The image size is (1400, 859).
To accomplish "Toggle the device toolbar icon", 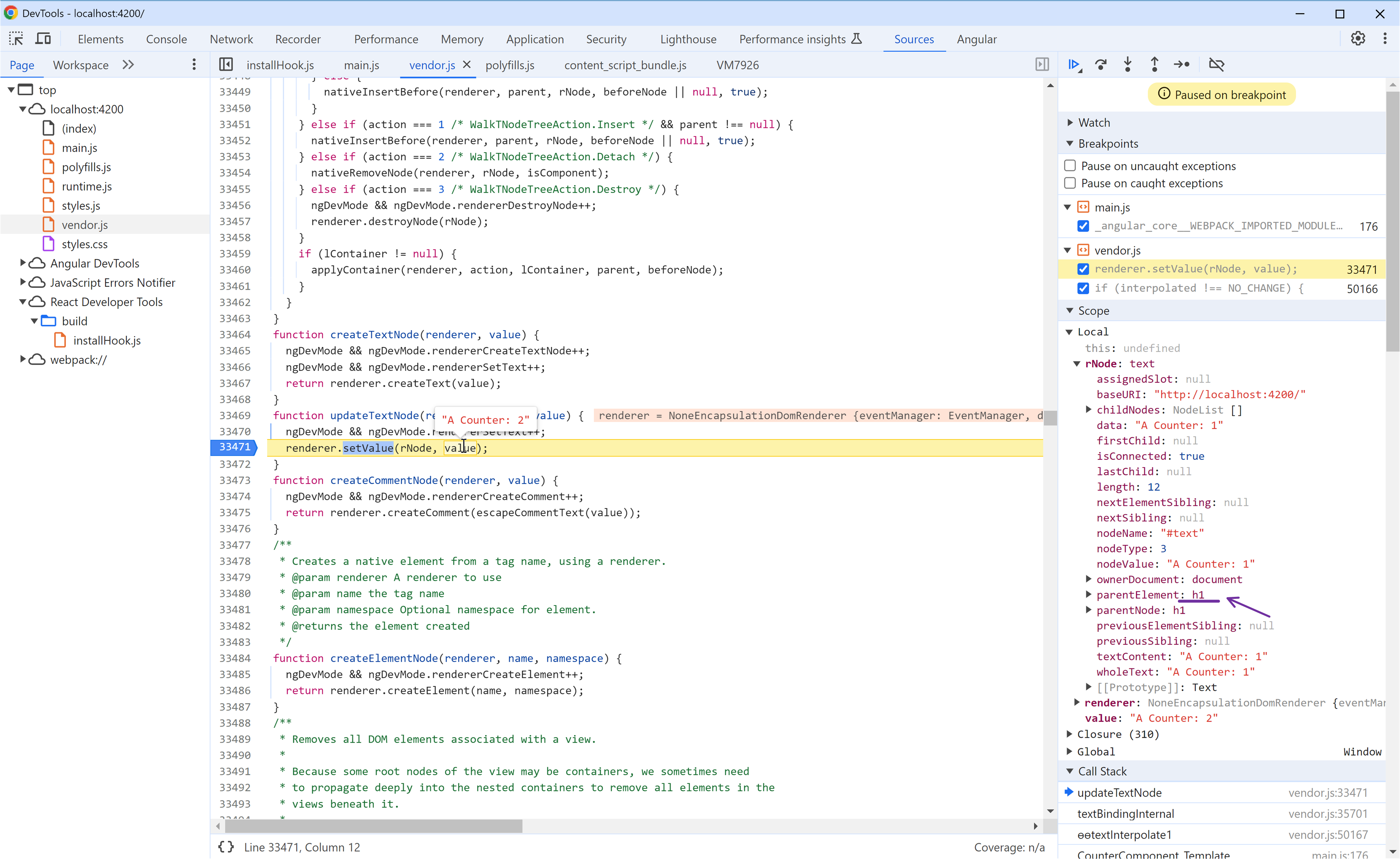I will tap(43, 39).
